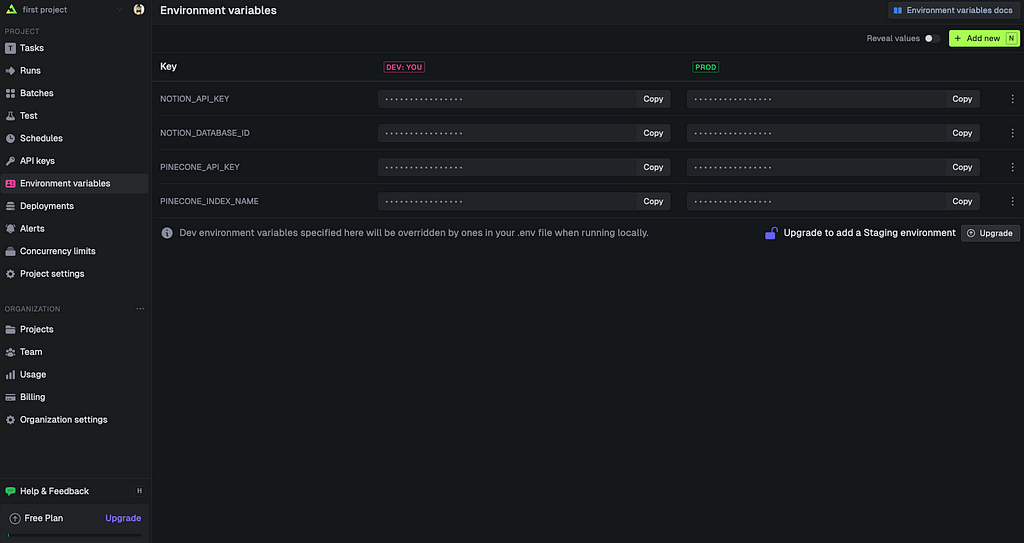Click the Schedules clock icon
This screenshot has width=1024, height=543.
tap(10, 139)
